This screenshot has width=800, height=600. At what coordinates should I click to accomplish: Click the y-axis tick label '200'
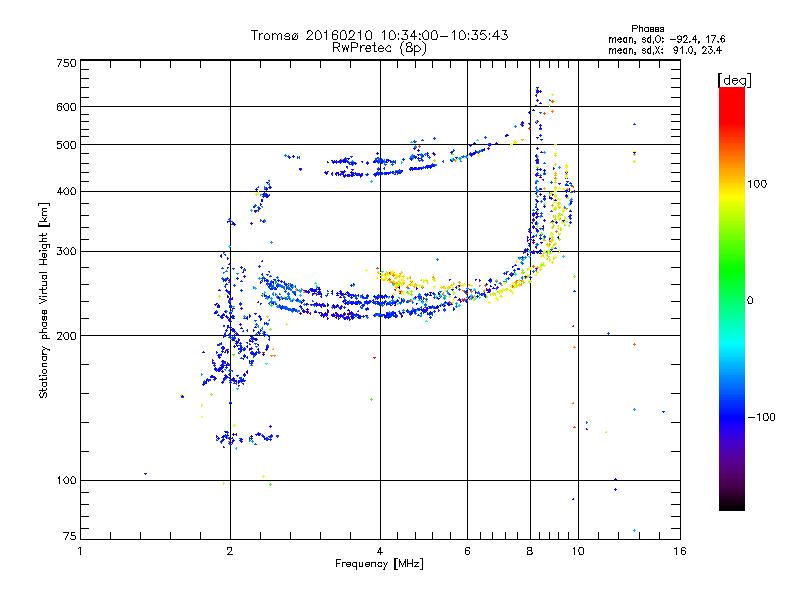pyautogui.click(x=67, y=336)
